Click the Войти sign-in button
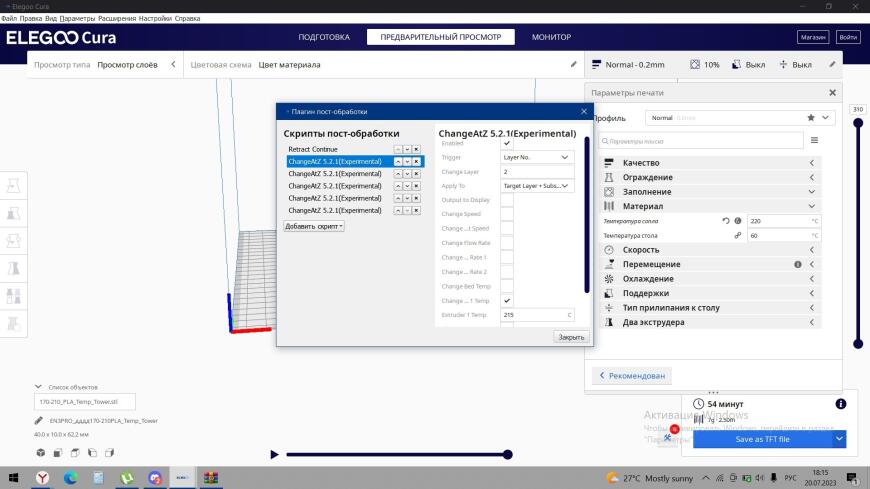The height and width of the screenshot is (489, 870). [848, 37]
